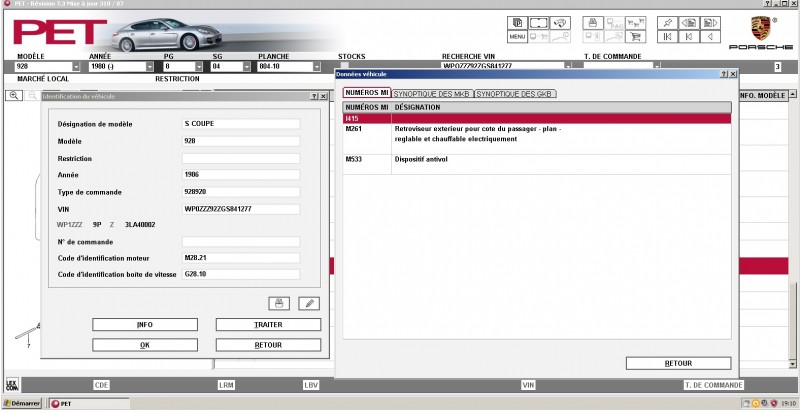Select the I415 row

(x=537, y=118)
